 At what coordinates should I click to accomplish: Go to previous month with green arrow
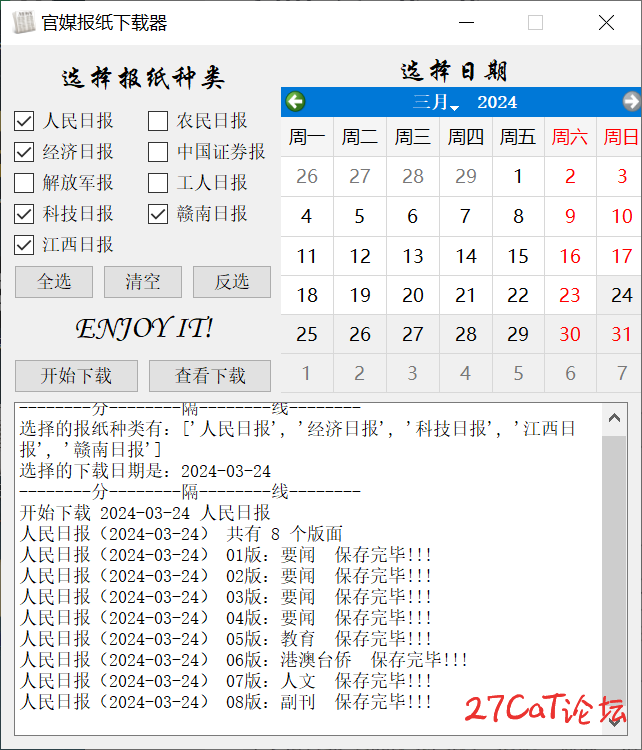point(296,101)
